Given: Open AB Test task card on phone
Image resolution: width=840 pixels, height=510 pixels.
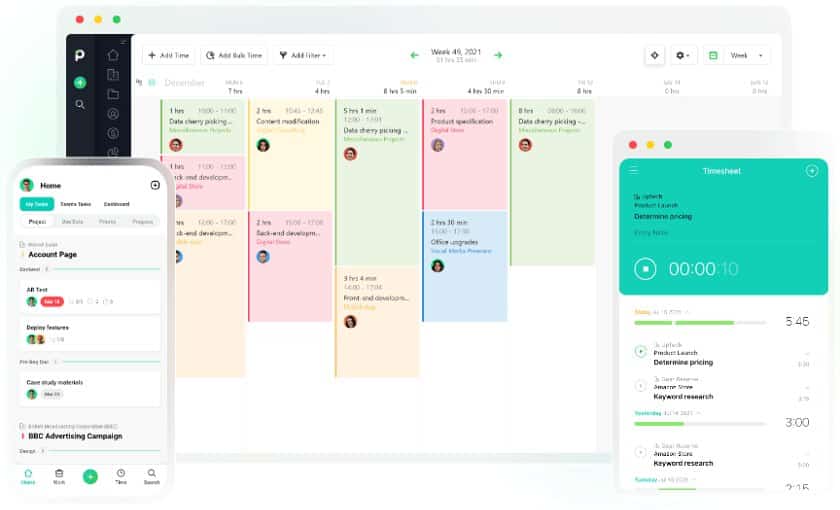Looking at the screenshot, I should (x=89, y=296).
